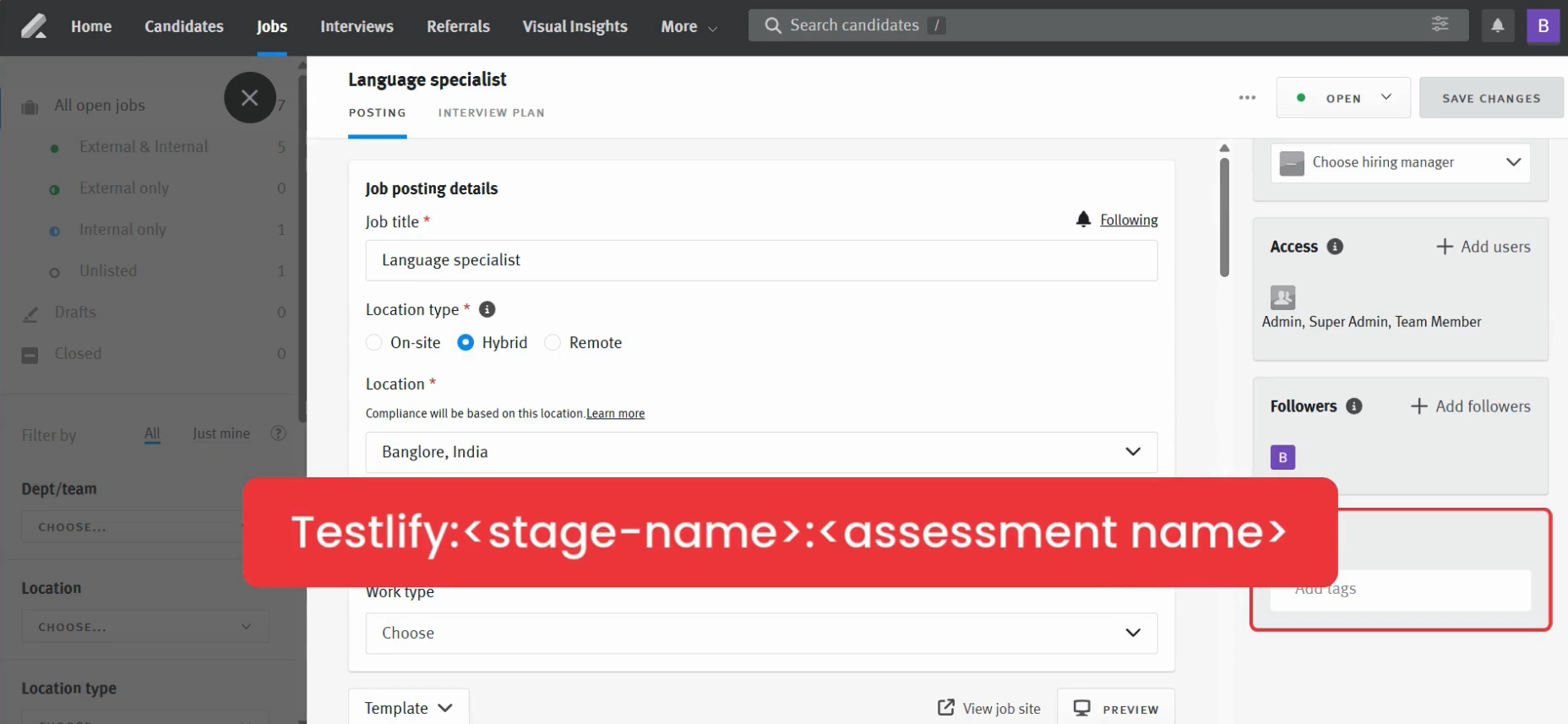Click the All open jobs briefcase icon
1568x724 pixels.
[x=30, y=106]
